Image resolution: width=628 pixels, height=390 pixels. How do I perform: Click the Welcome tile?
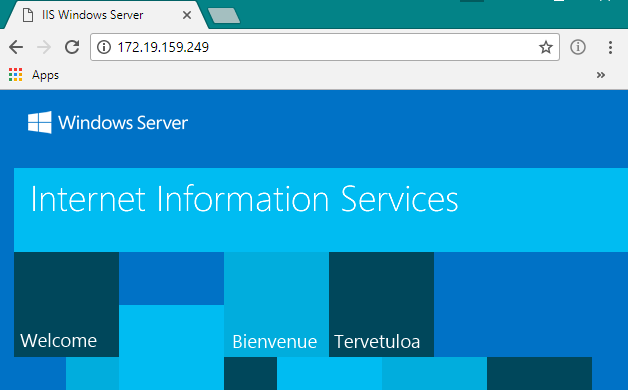(66, 304)
